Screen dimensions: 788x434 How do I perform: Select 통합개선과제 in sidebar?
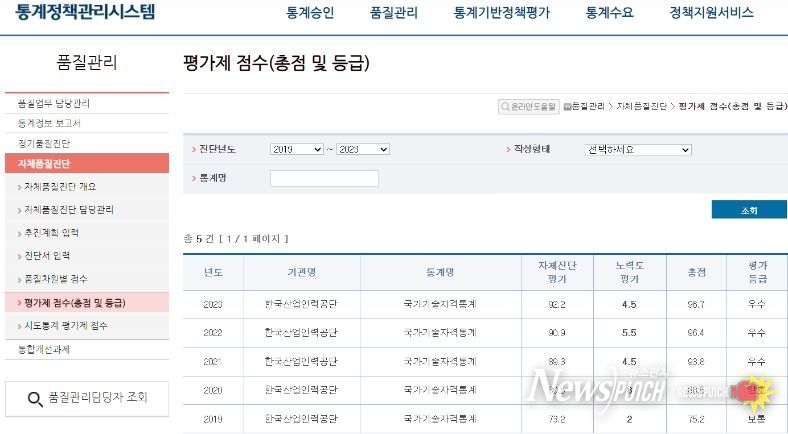coord(44,349)
